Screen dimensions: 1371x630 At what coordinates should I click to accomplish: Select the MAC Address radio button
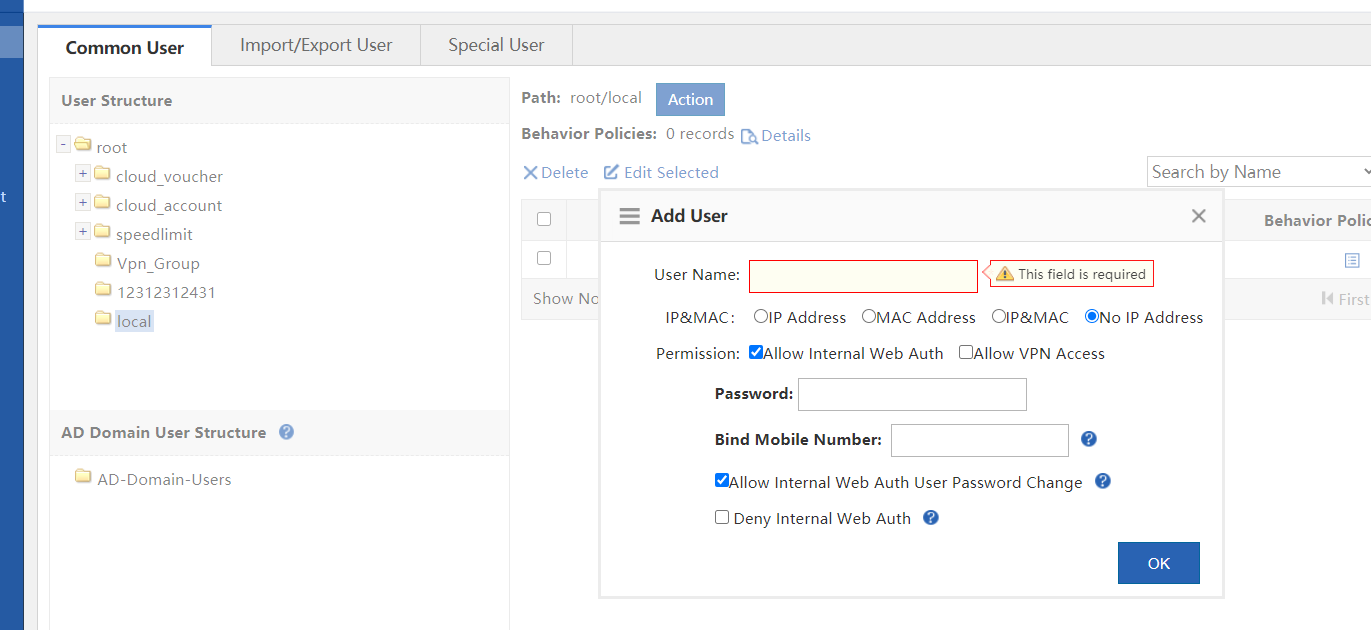pos(868,317)
